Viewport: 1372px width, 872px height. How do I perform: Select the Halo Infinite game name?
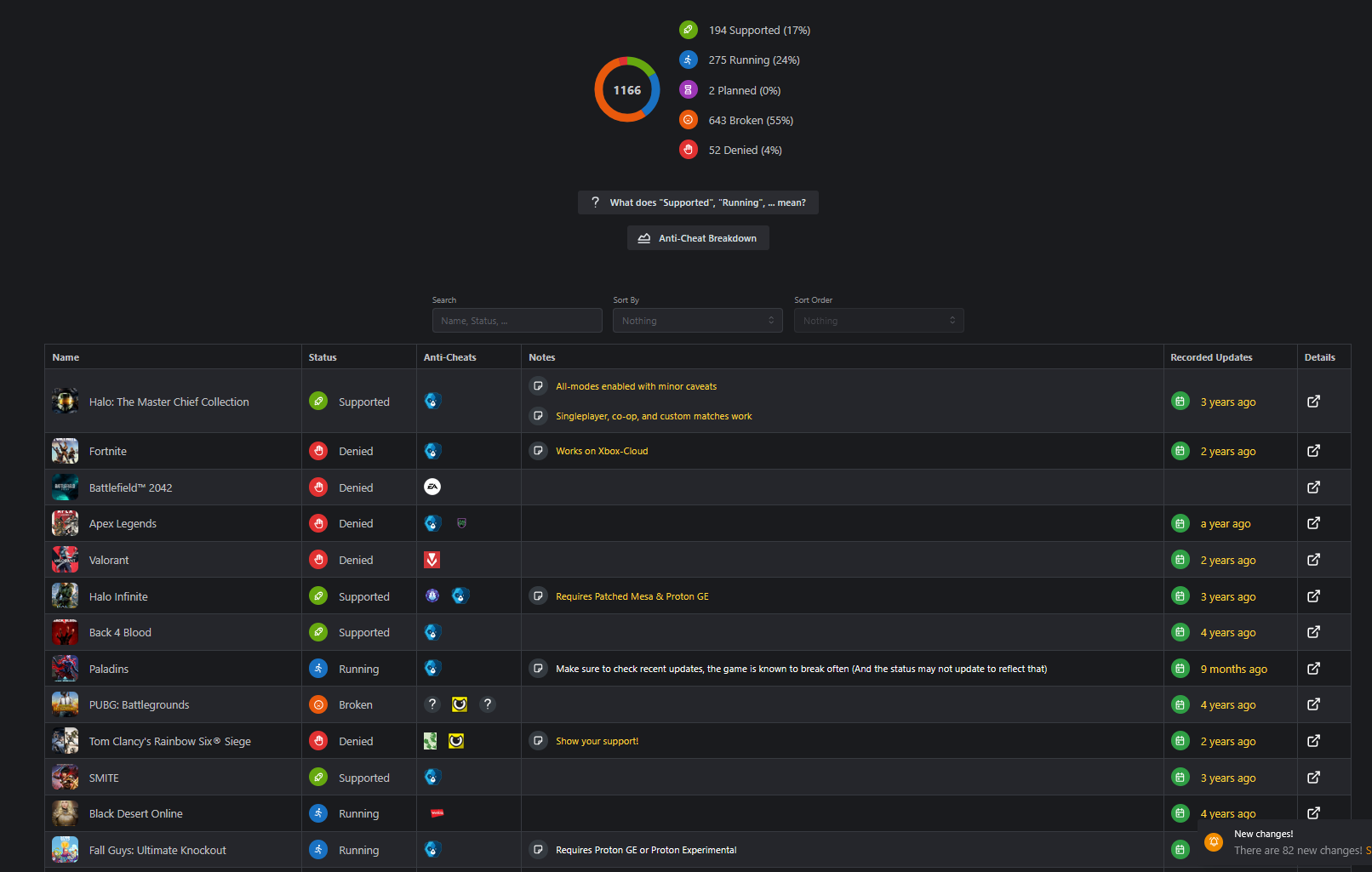pyautogui.click(x=118, y=597)
